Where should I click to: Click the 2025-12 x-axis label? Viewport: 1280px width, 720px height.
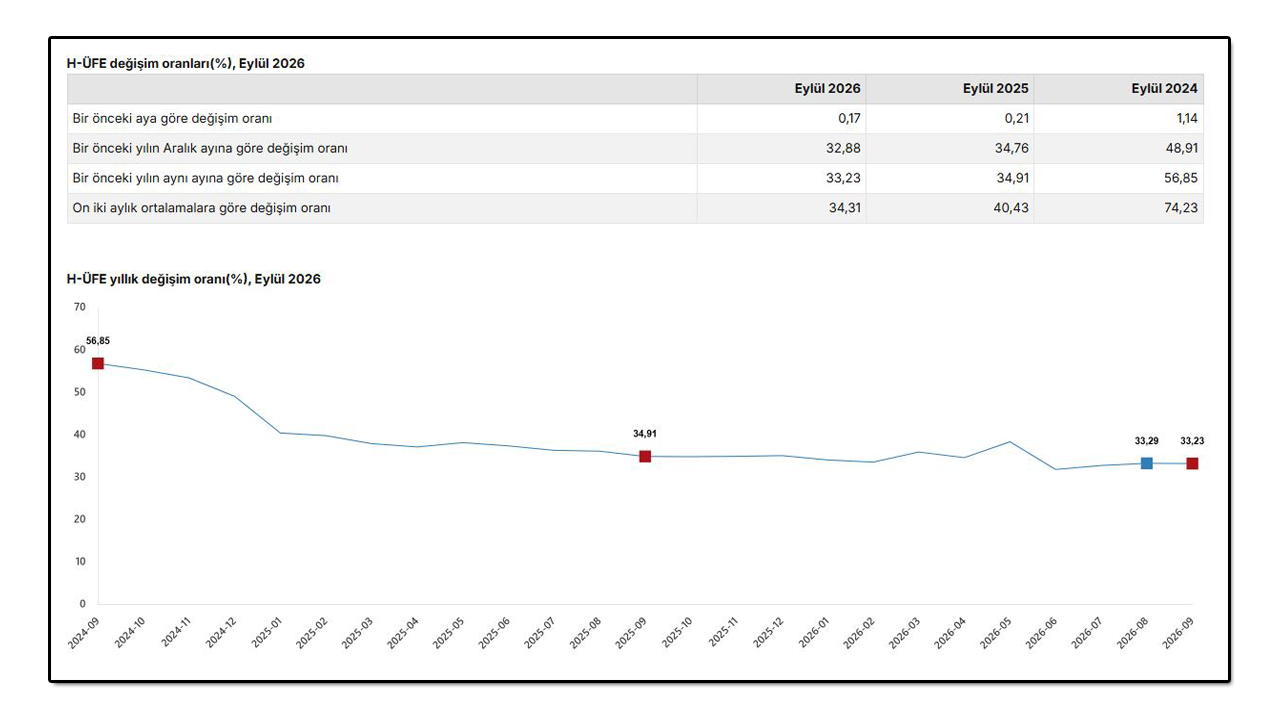tap(767, 632)
